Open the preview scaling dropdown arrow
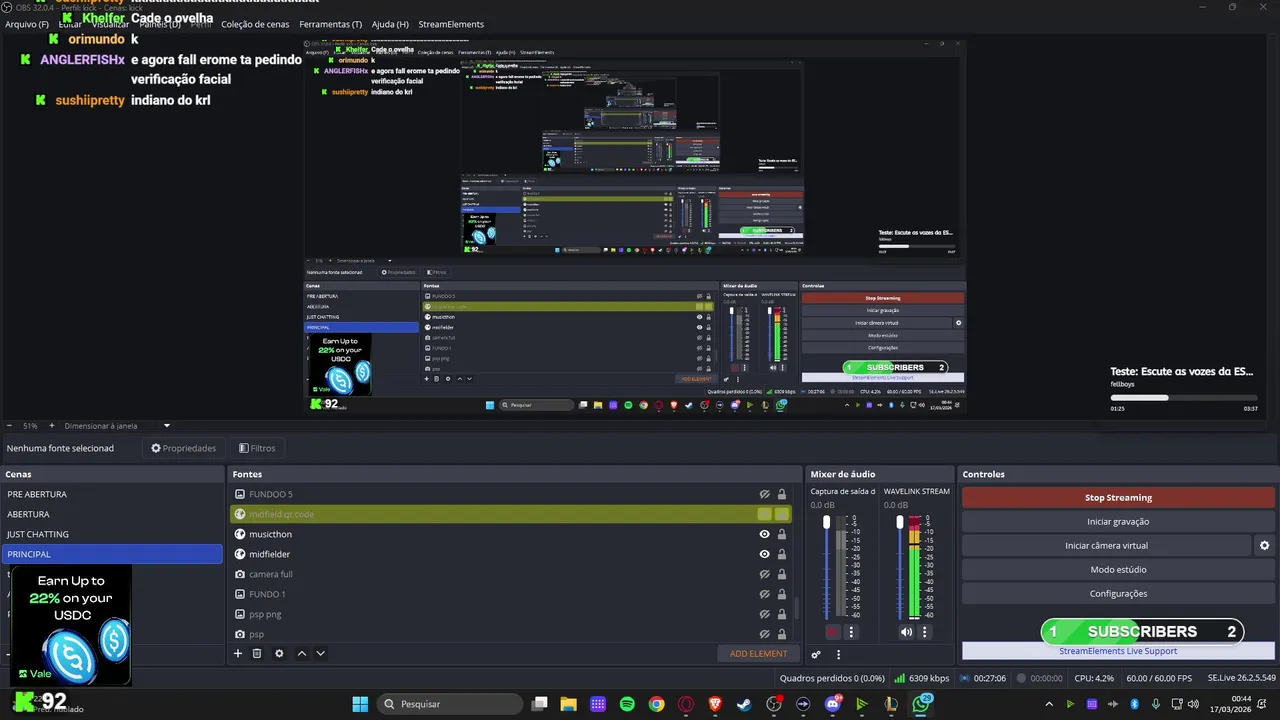This screenshot has height=720, width=1280. point(167,426)
